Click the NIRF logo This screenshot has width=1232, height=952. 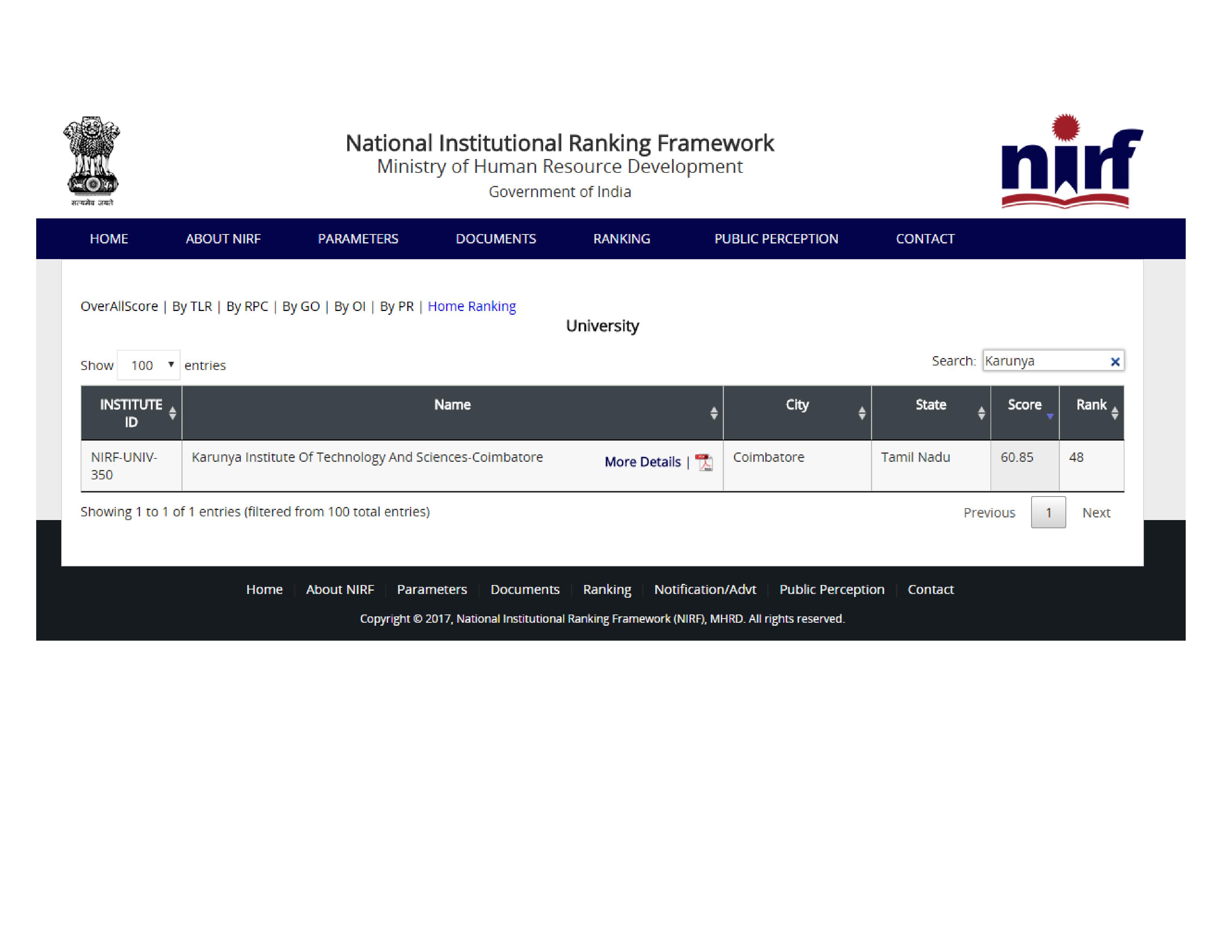coord(1072,161)
